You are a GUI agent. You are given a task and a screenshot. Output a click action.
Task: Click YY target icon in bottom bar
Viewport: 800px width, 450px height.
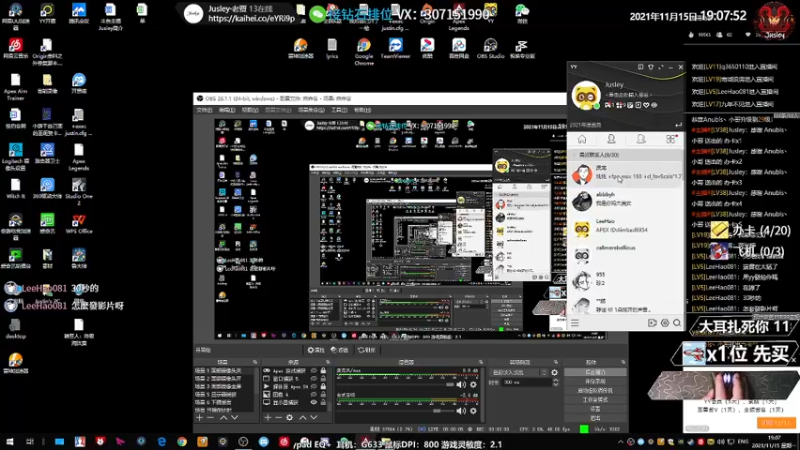[665, 322]
